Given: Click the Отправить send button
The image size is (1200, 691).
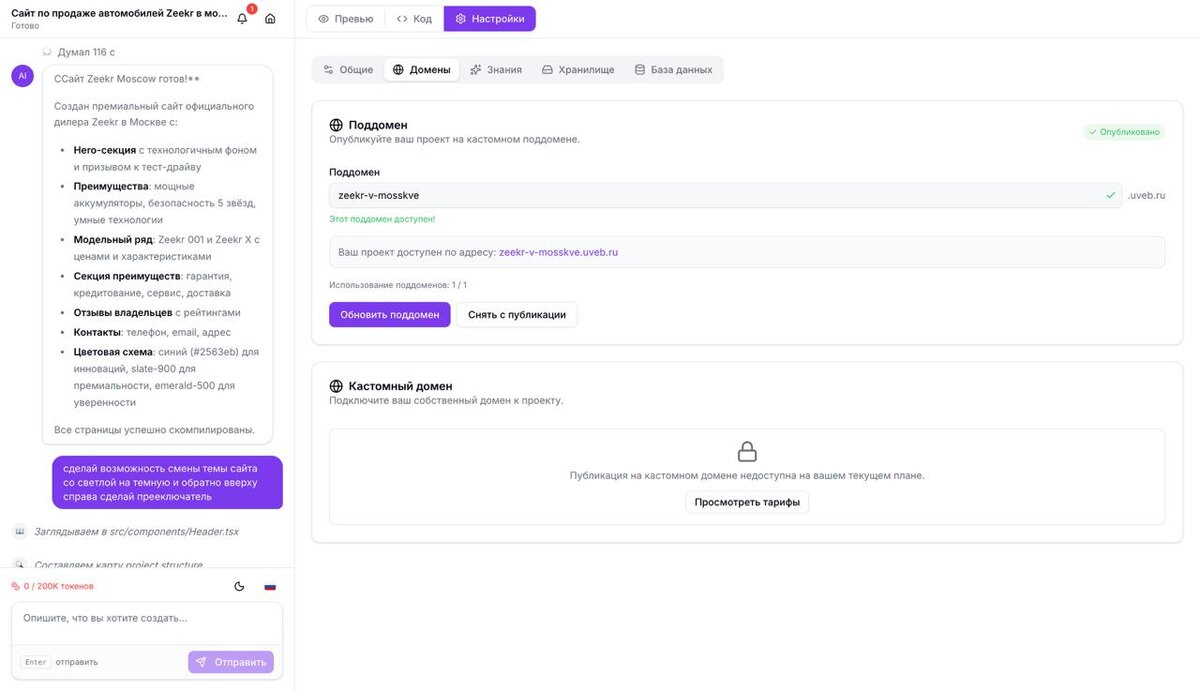Looking at the screenshot, I should [x=231, y=662].
